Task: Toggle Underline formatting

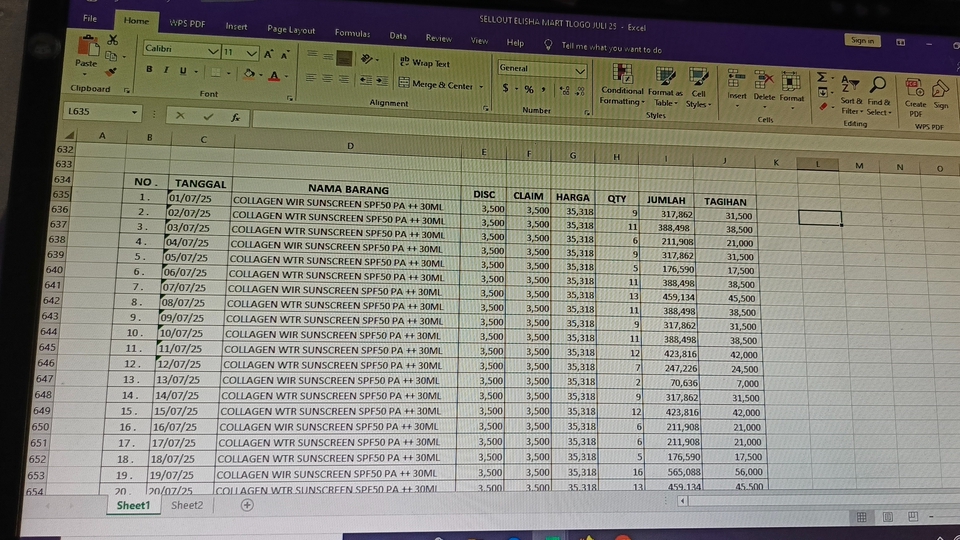Action: coord(182,71)
